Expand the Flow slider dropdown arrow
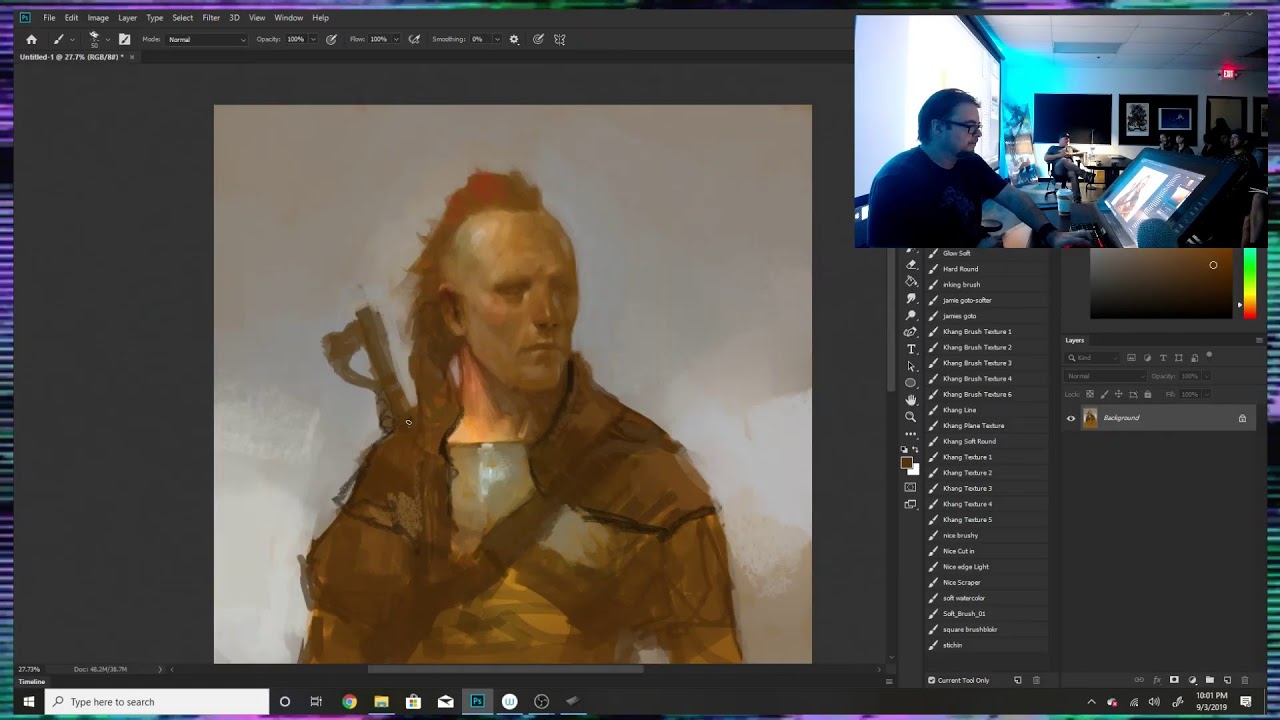1280x720 pixels. [396, 39]
